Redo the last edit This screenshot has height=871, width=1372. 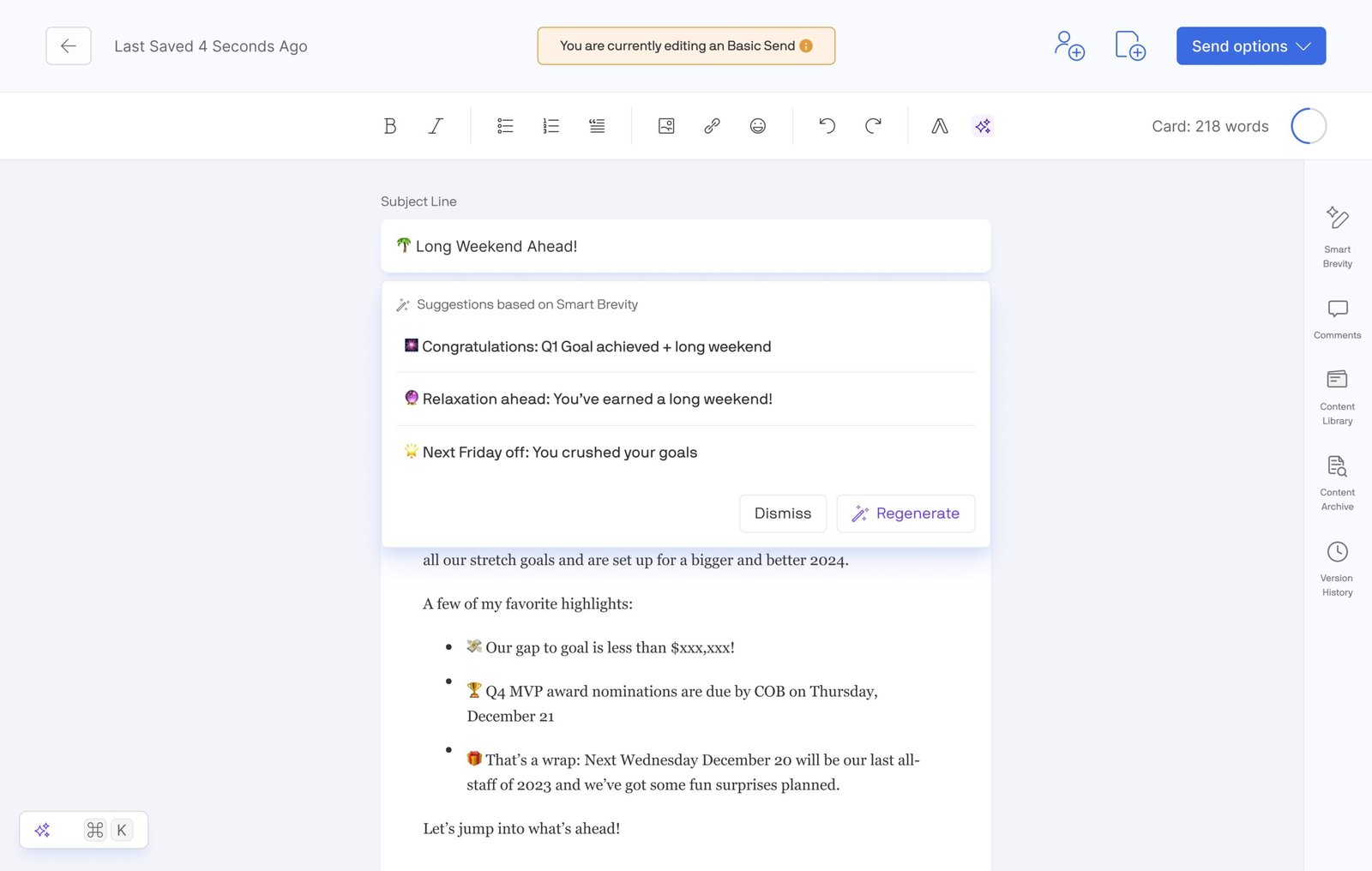[873, 126]
